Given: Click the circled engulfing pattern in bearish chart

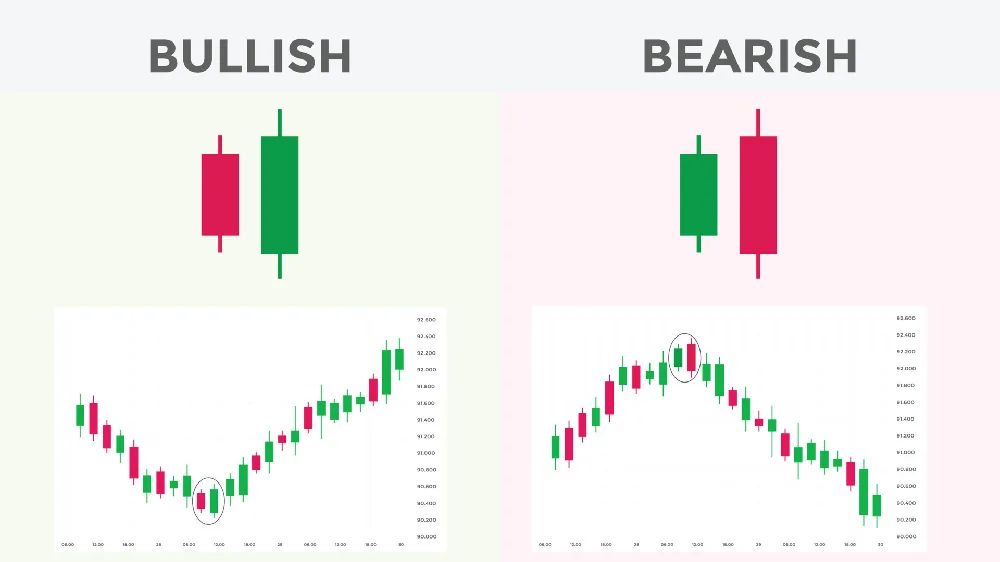Looking at the screenshot, I should click(685, 357).
